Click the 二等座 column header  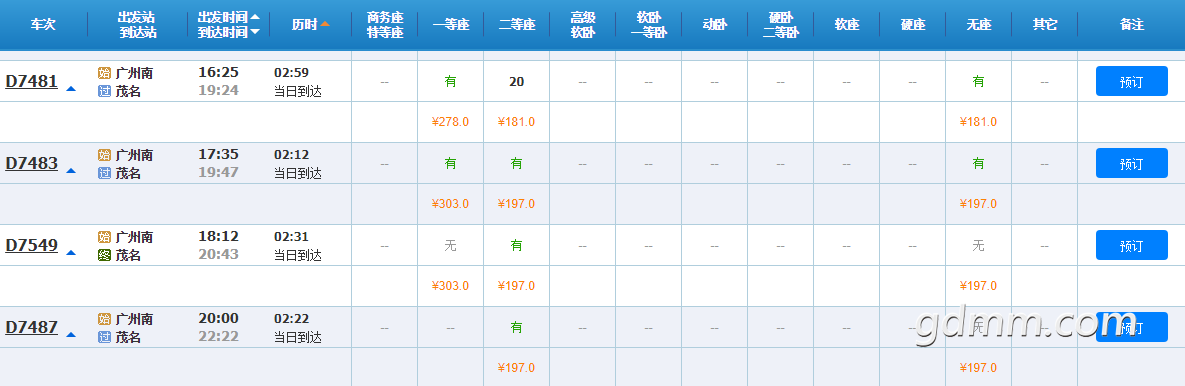pos(517,24)
